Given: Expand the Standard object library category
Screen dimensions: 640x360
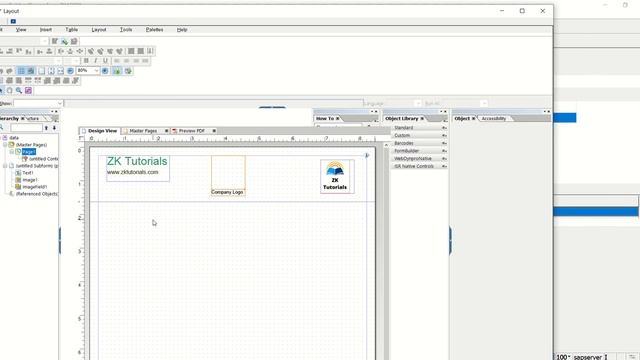Looking at the screenshot, I should click(x=419, y=128).
